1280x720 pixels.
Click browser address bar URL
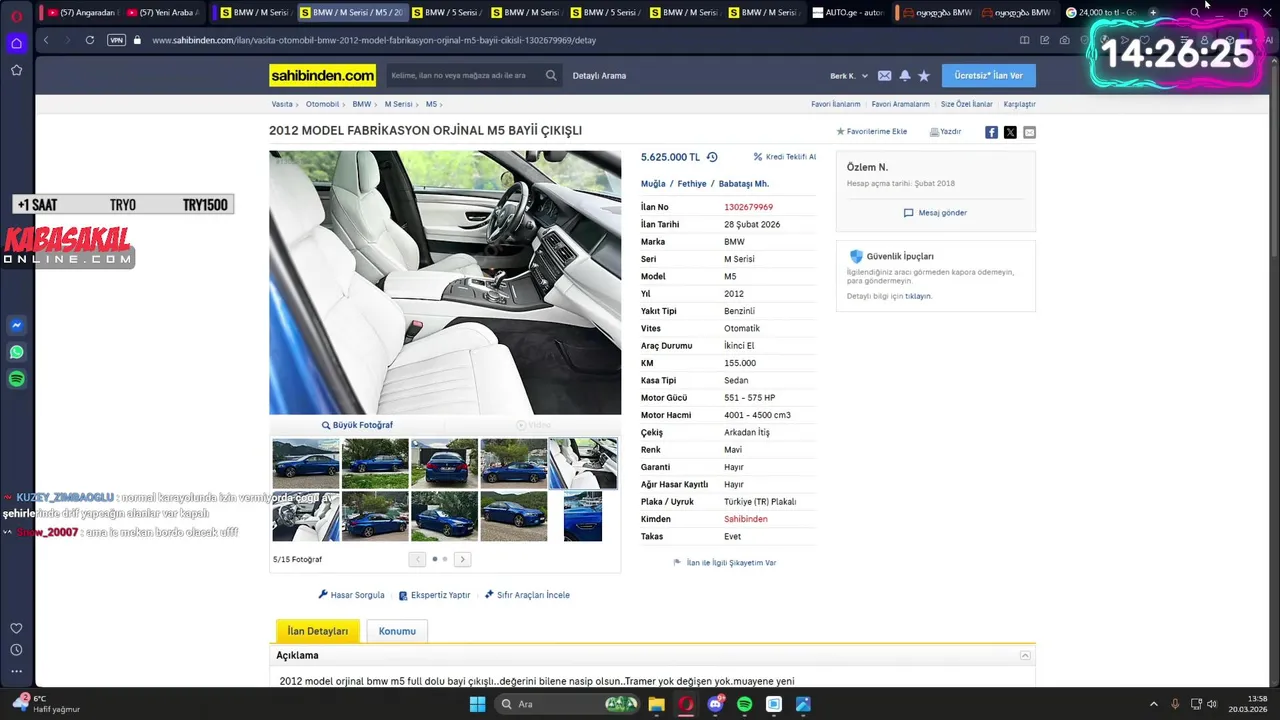pos(374,41)
